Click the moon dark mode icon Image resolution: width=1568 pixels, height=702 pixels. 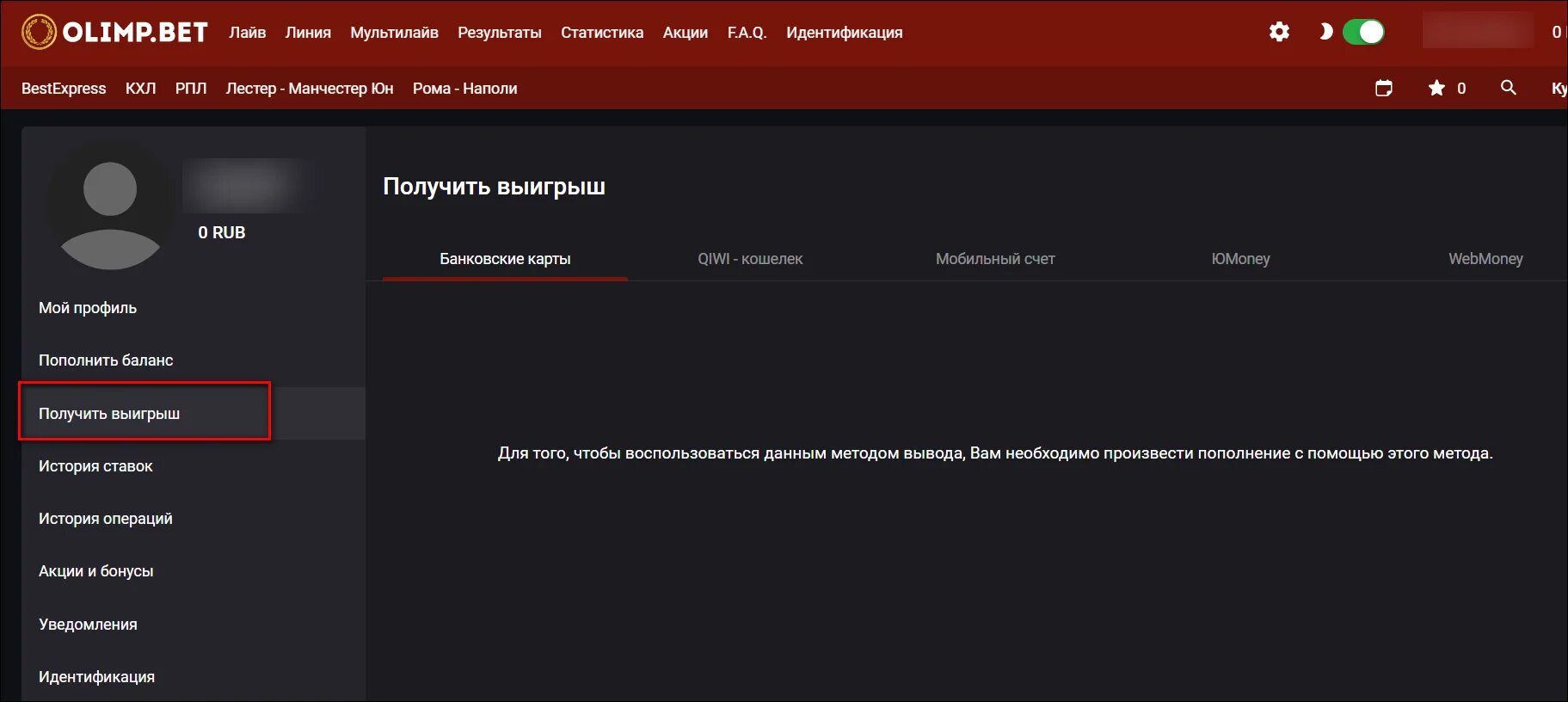(x=1325, y=32)
